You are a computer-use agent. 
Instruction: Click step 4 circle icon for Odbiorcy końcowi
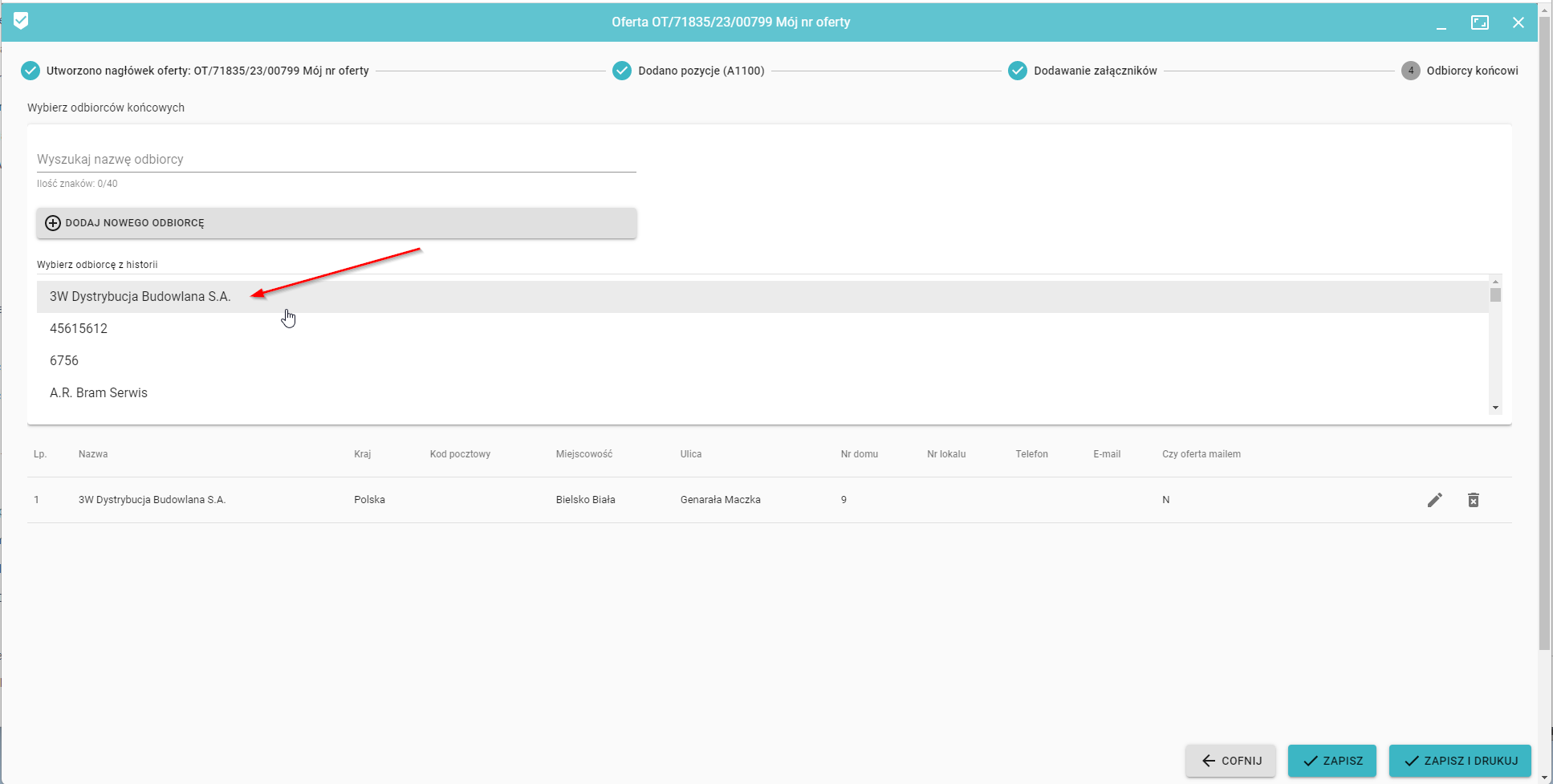1410,71
